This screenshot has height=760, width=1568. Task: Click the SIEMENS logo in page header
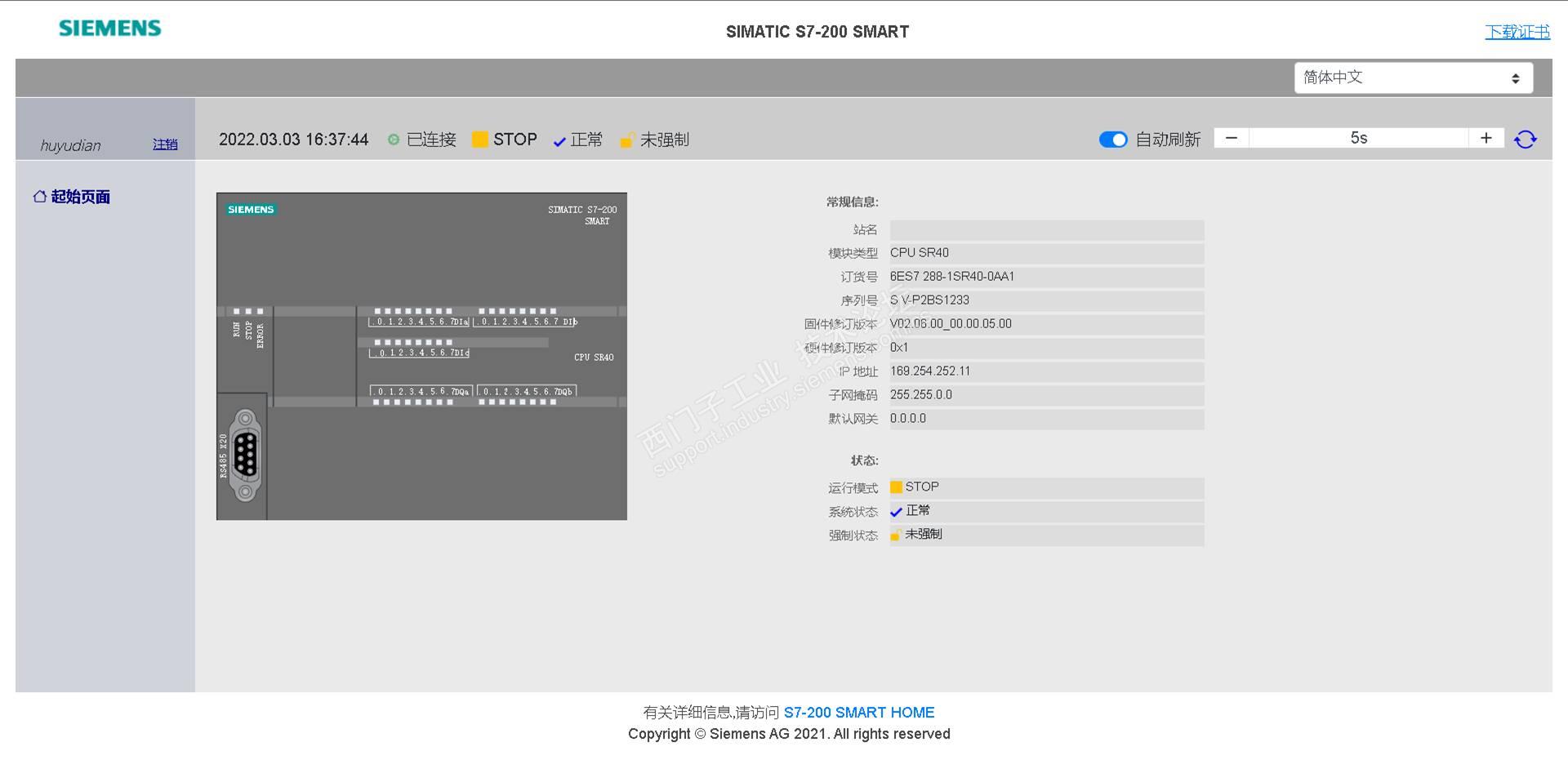tap(110, 29)
